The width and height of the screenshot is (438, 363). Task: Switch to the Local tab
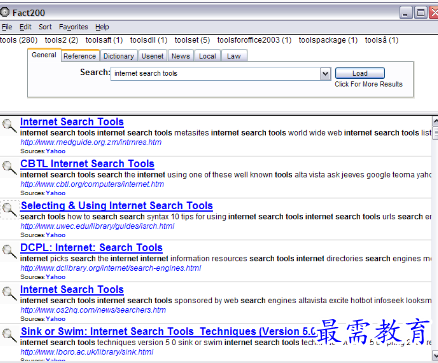[x=207, y=56]
